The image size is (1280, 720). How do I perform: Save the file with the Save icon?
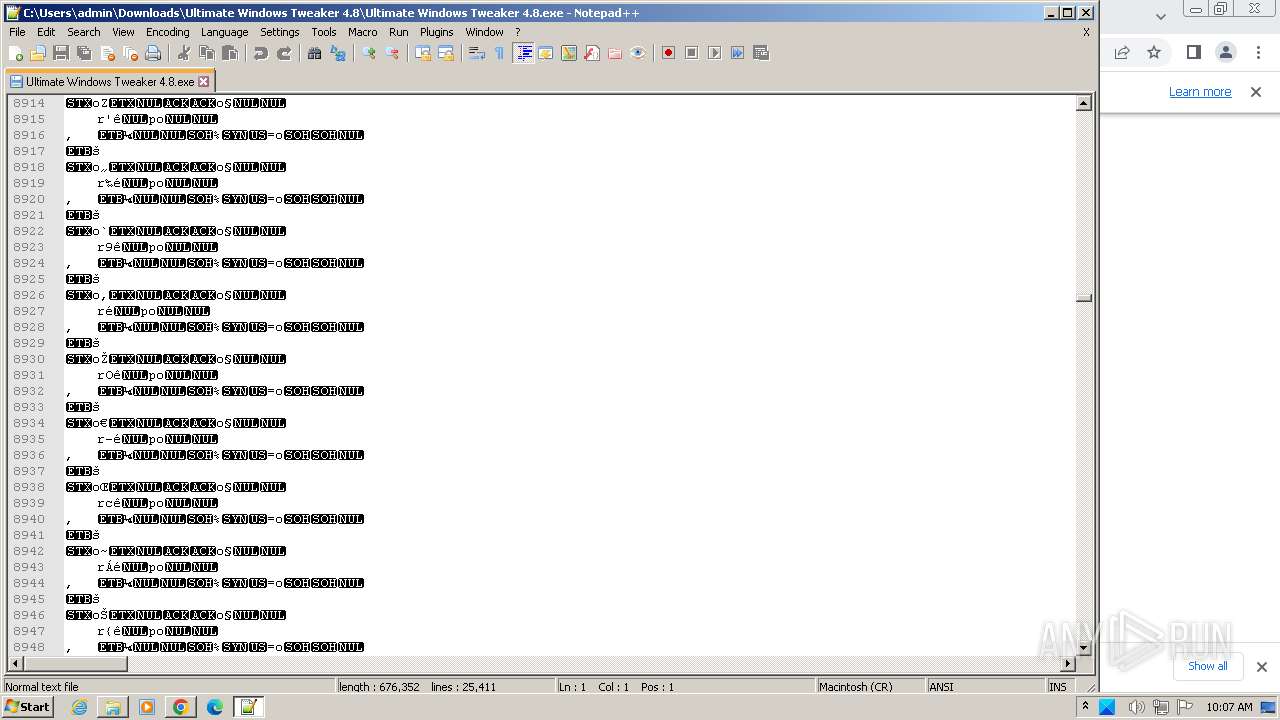61,53
